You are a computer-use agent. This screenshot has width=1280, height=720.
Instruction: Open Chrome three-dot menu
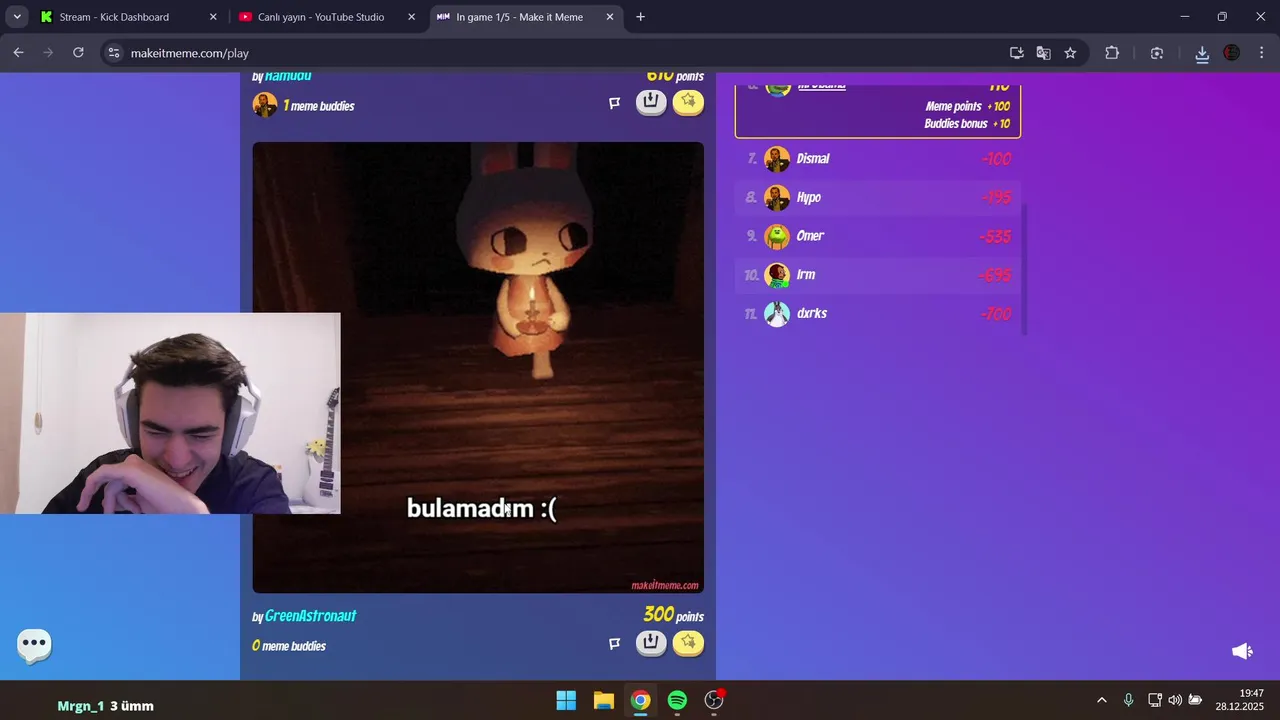tap(1262, 53)
